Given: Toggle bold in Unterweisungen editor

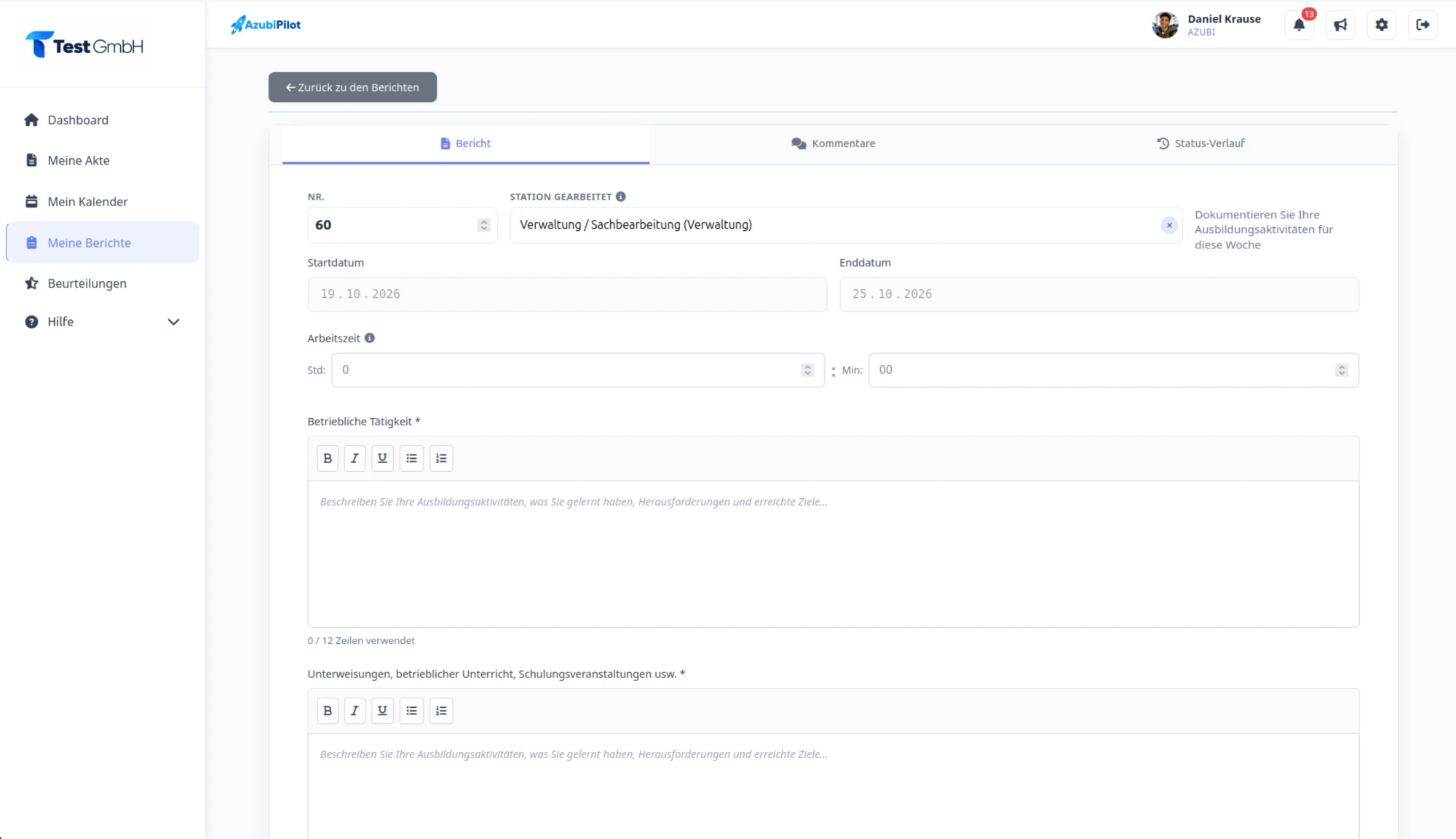Looking at the screenshot, I should coord(328,711).
